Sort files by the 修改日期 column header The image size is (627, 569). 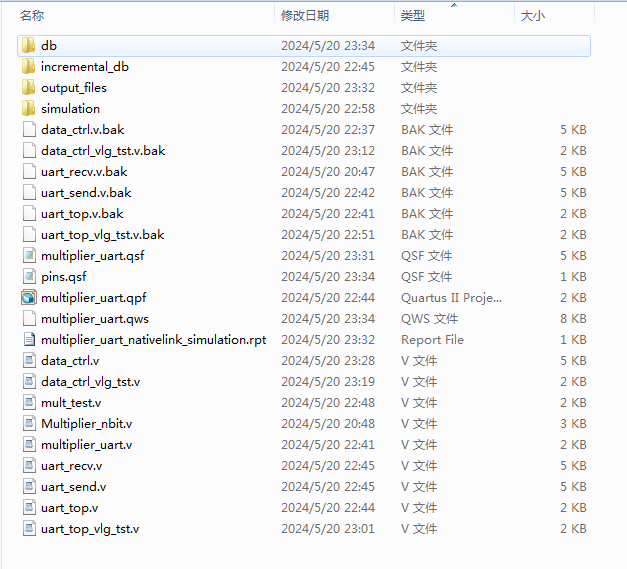click(x=305, y=16)
